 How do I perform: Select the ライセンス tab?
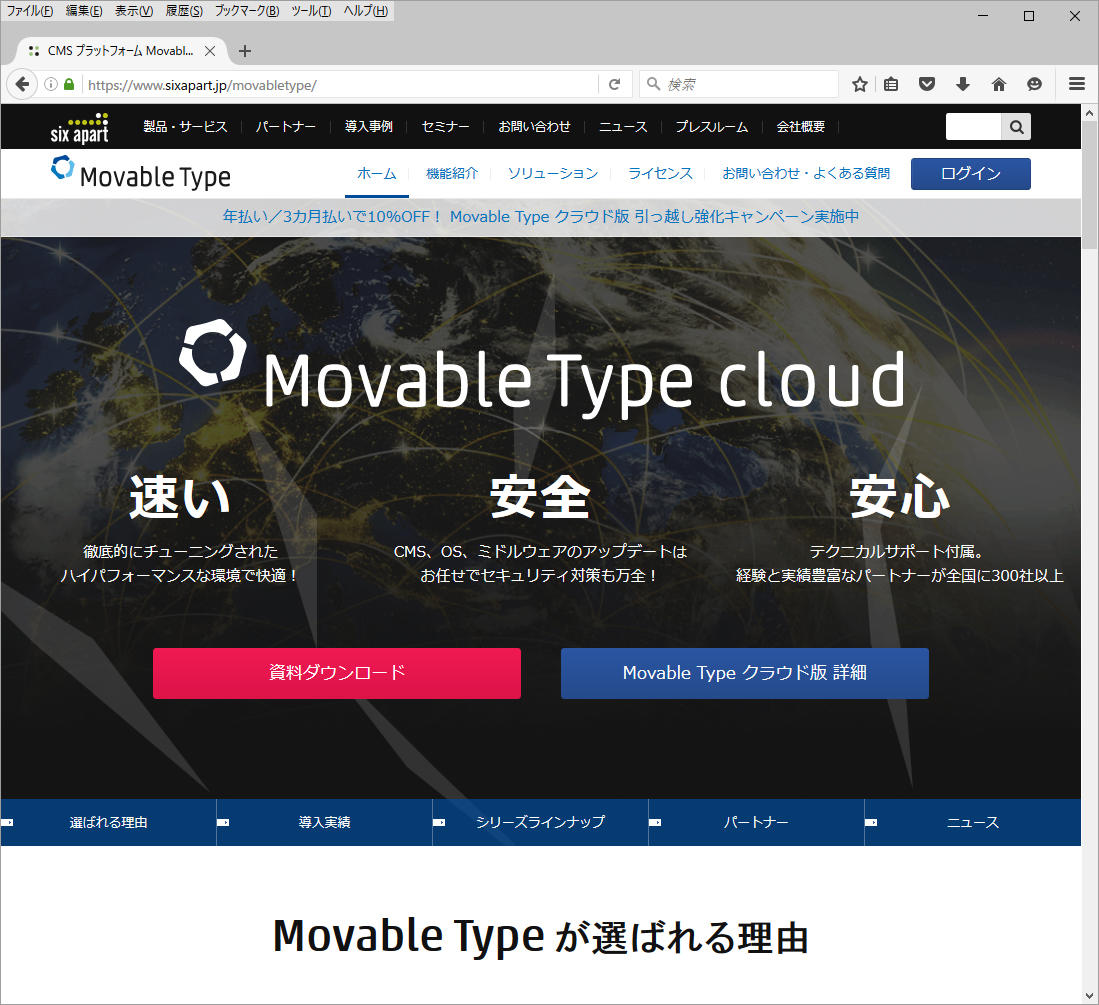point(660,173)
